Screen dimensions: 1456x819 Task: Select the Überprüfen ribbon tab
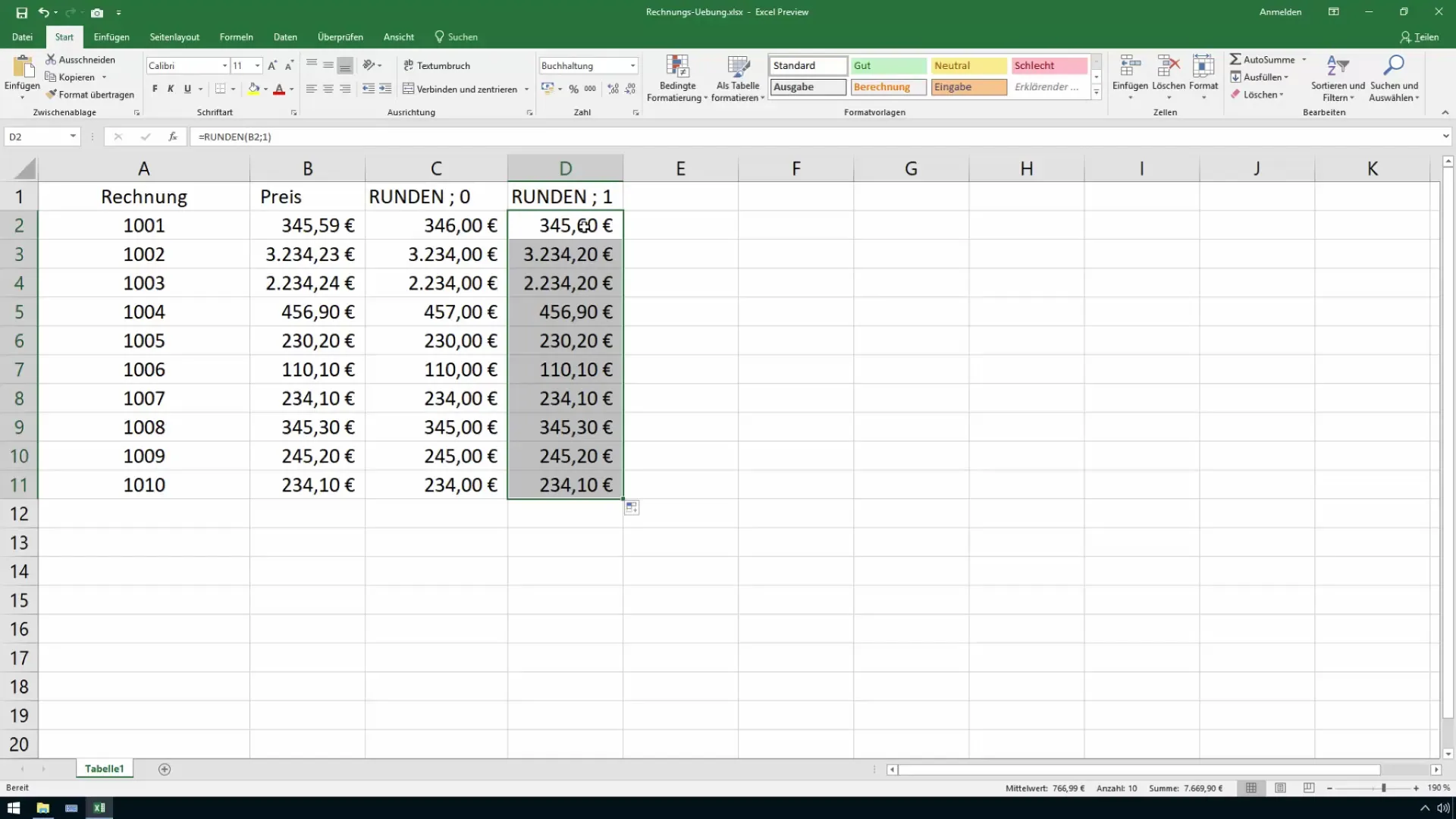click(x=341, y=37)
